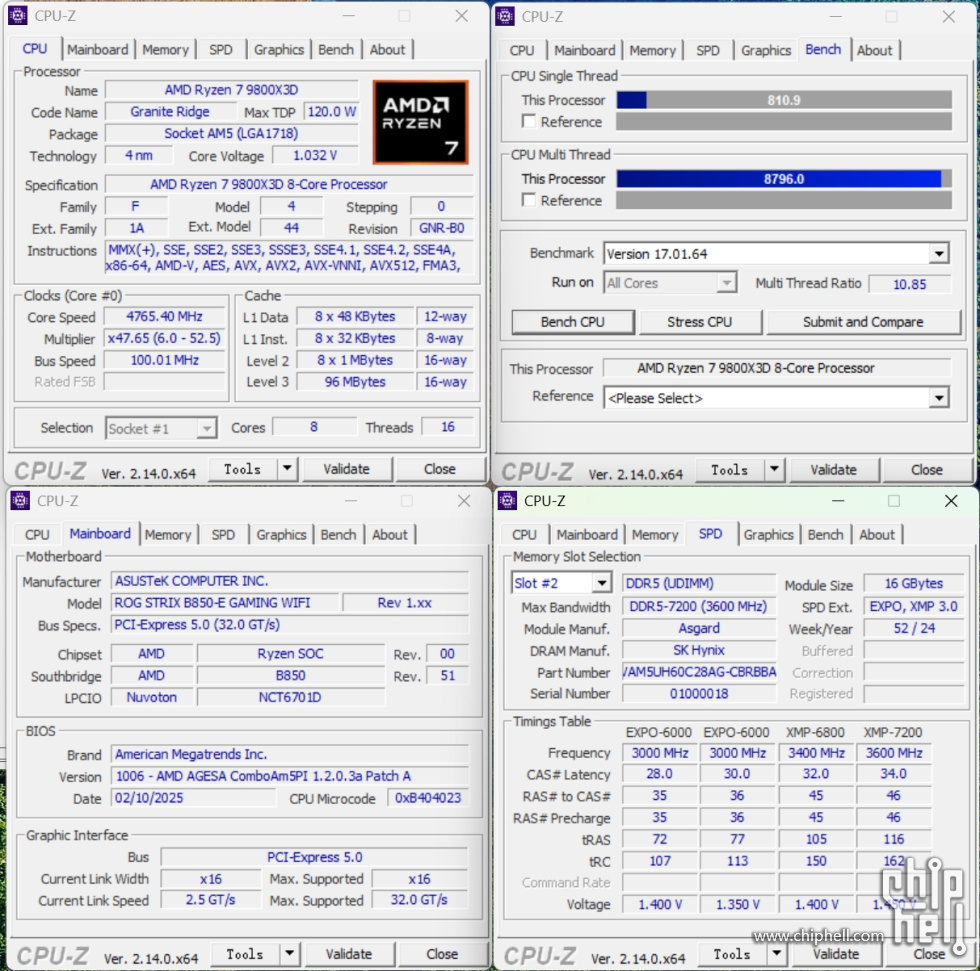Open the Benchmark version dropdown
Image resolution: width=980 pixels, height=971 pixels.
(938, 254)
